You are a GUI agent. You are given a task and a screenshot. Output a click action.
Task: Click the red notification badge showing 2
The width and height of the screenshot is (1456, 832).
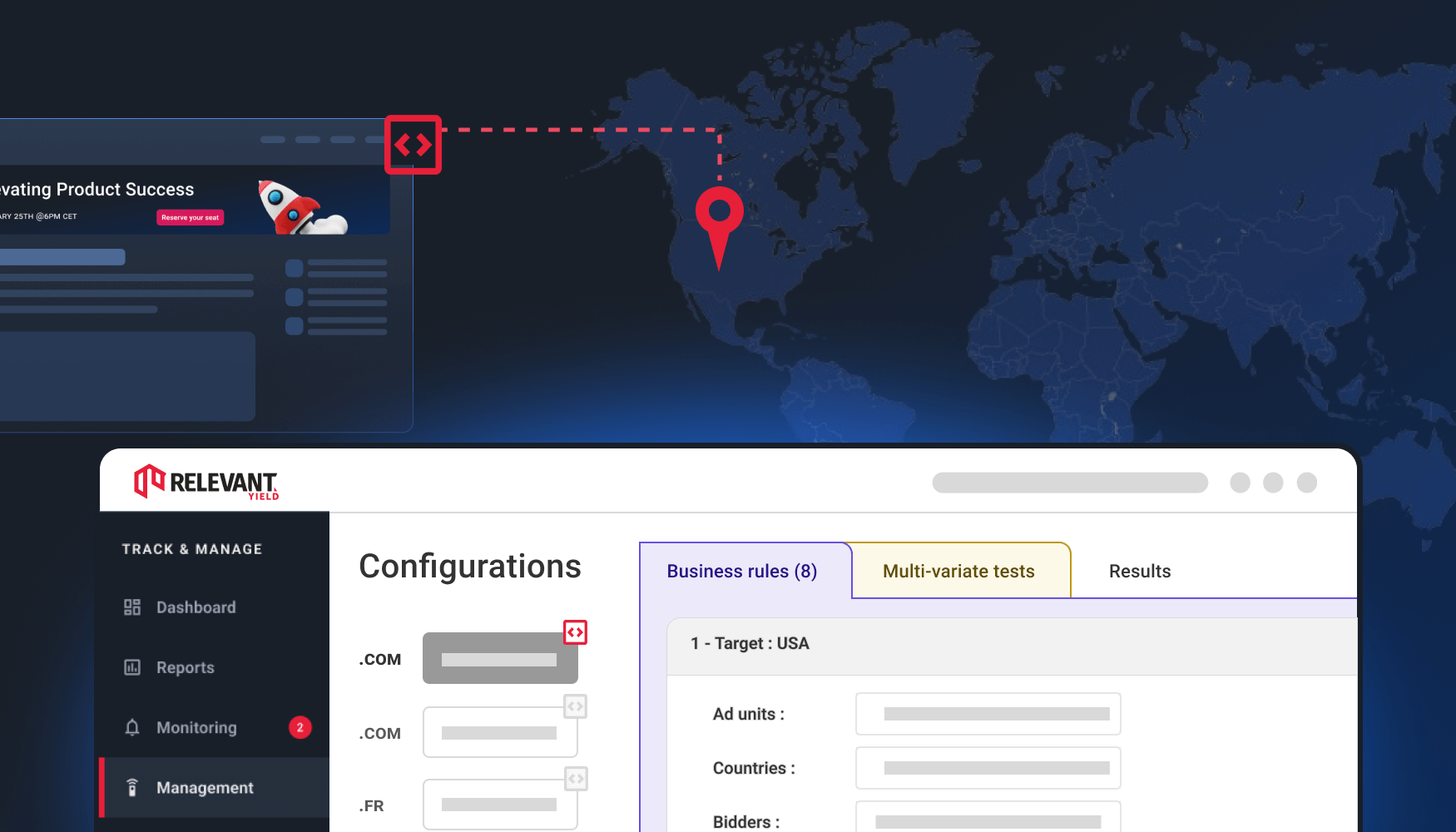(x=300, y=727)
